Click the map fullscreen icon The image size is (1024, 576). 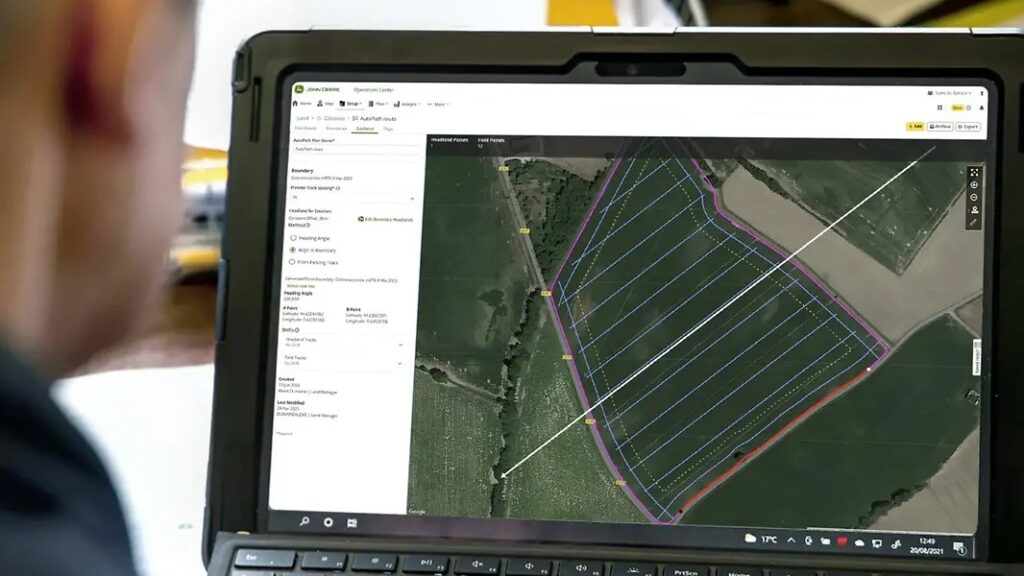point(974,172)
